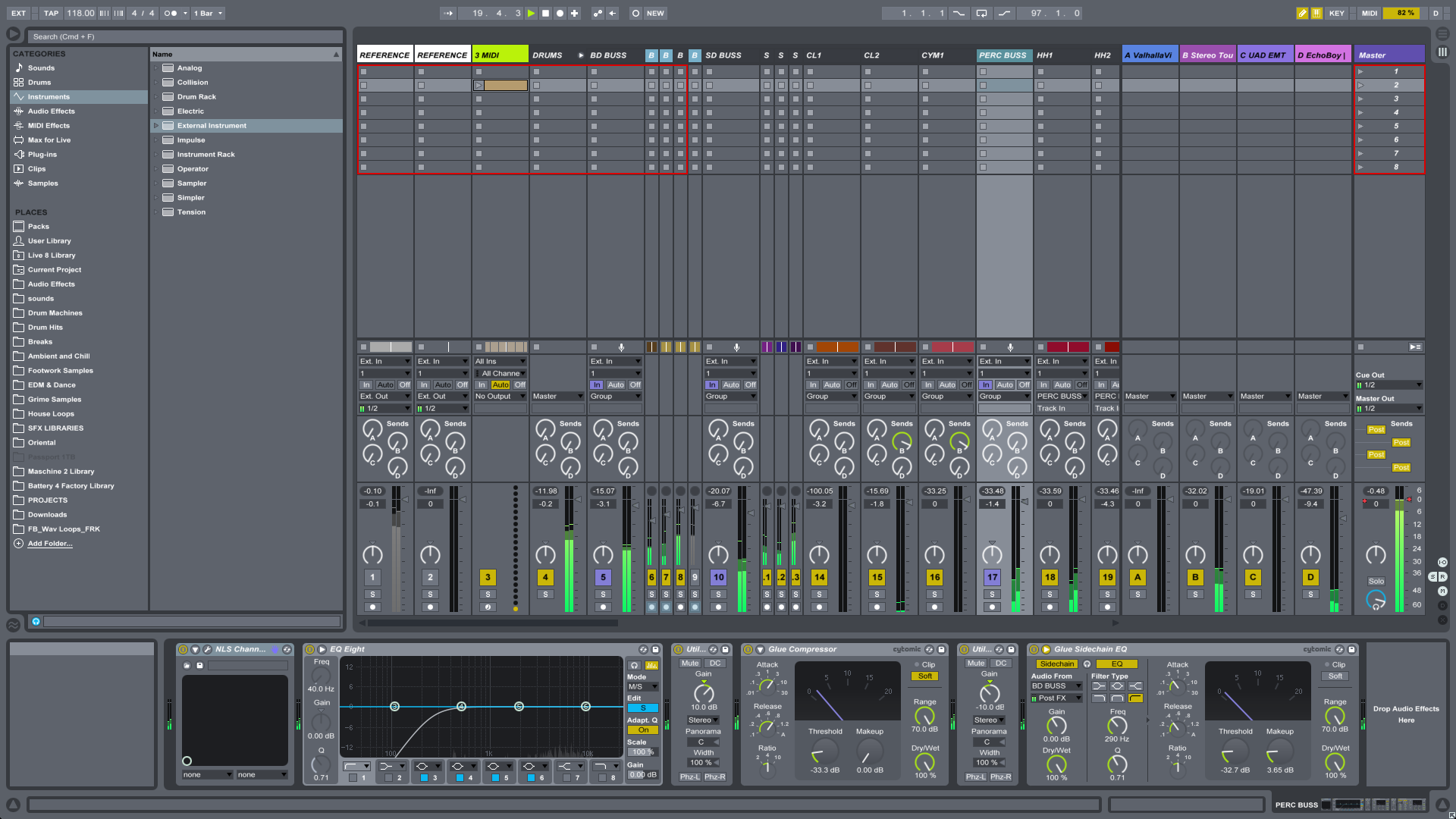Toggle MIDI Arrangement Overdub plus icon

tap(574, 13)
